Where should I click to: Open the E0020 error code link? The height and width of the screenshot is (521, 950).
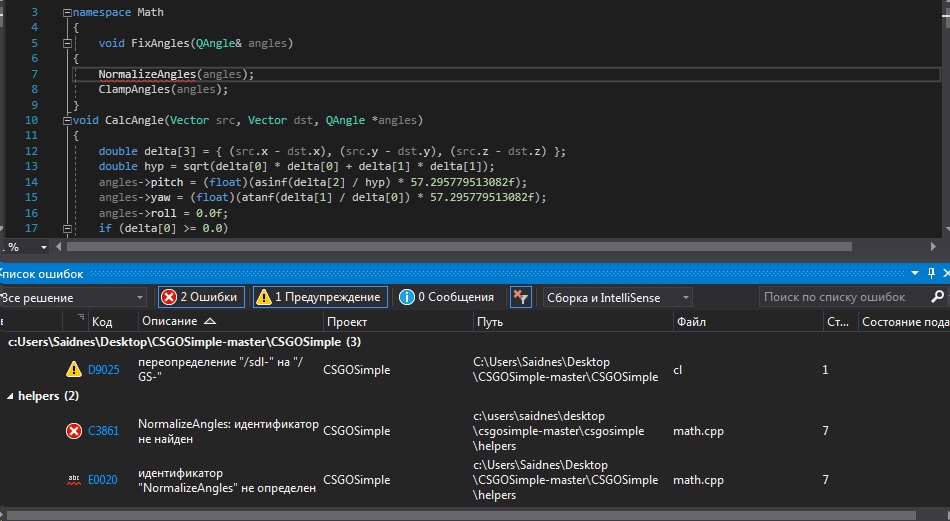pos(103,480)
